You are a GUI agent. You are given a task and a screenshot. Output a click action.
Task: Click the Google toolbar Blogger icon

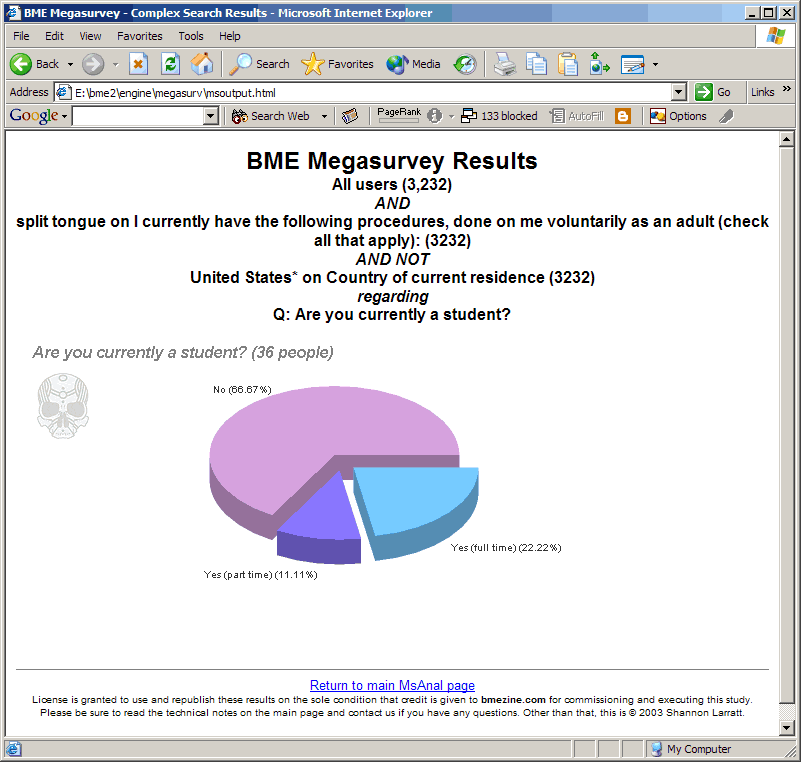[623, 116]
